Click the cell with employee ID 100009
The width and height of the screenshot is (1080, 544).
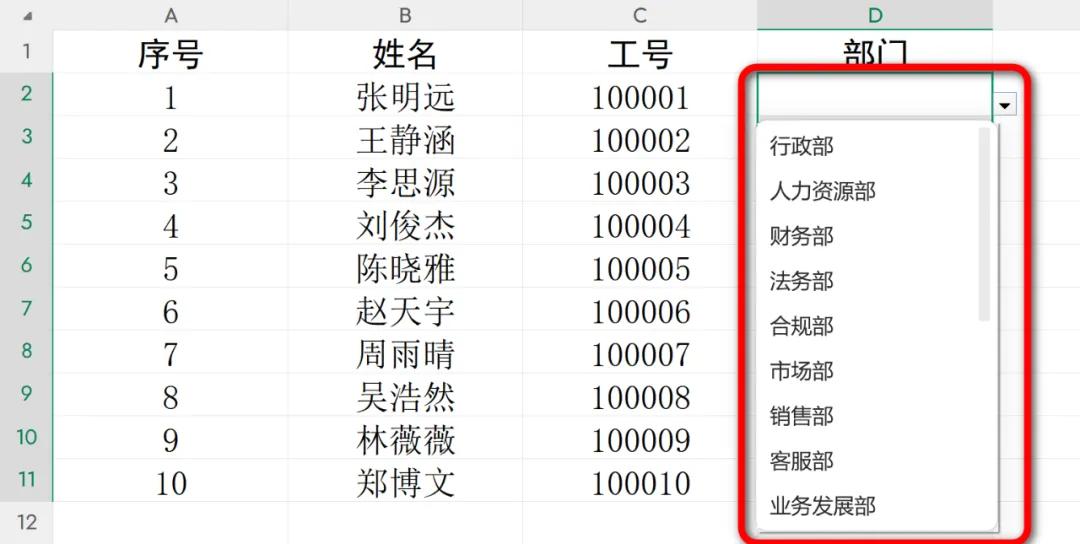(640, 437)
